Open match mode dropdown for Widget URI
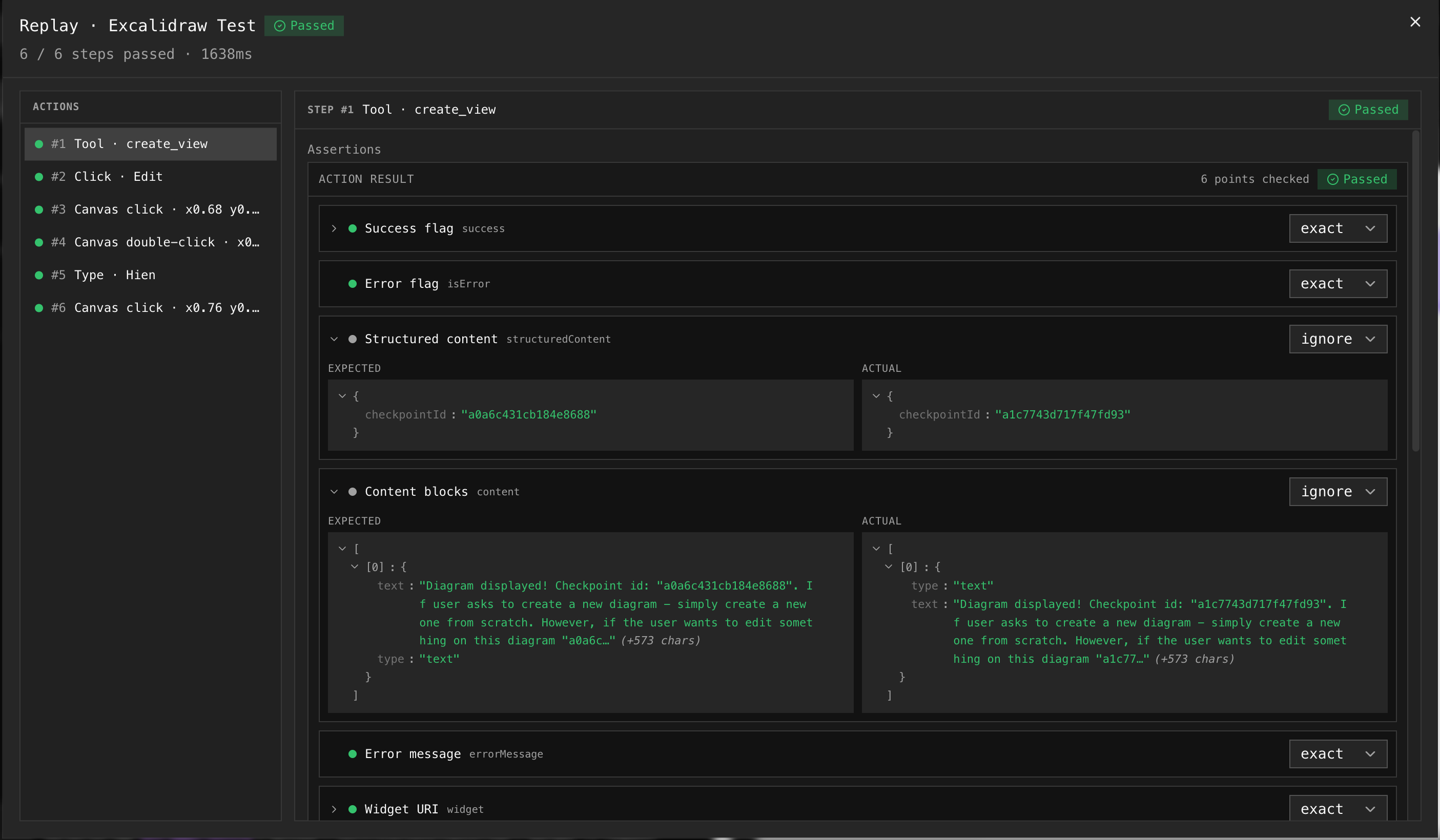 pos(1338,809)
